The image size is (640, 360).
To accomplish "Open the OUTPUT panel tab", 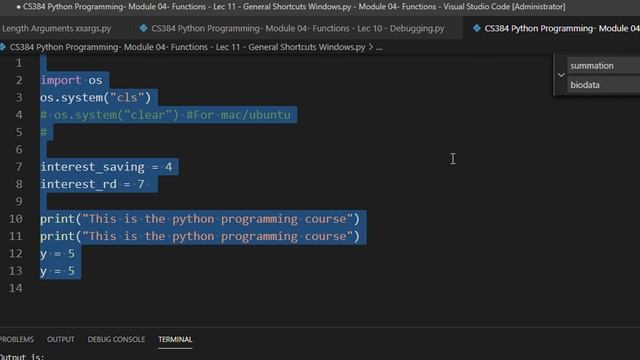I will pyautogui.click(x=60, y=339).
